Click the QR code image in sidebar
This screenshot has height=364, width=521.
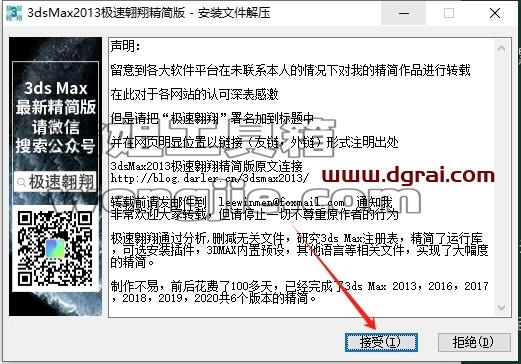pyautogui.click(x=55, y=249)
